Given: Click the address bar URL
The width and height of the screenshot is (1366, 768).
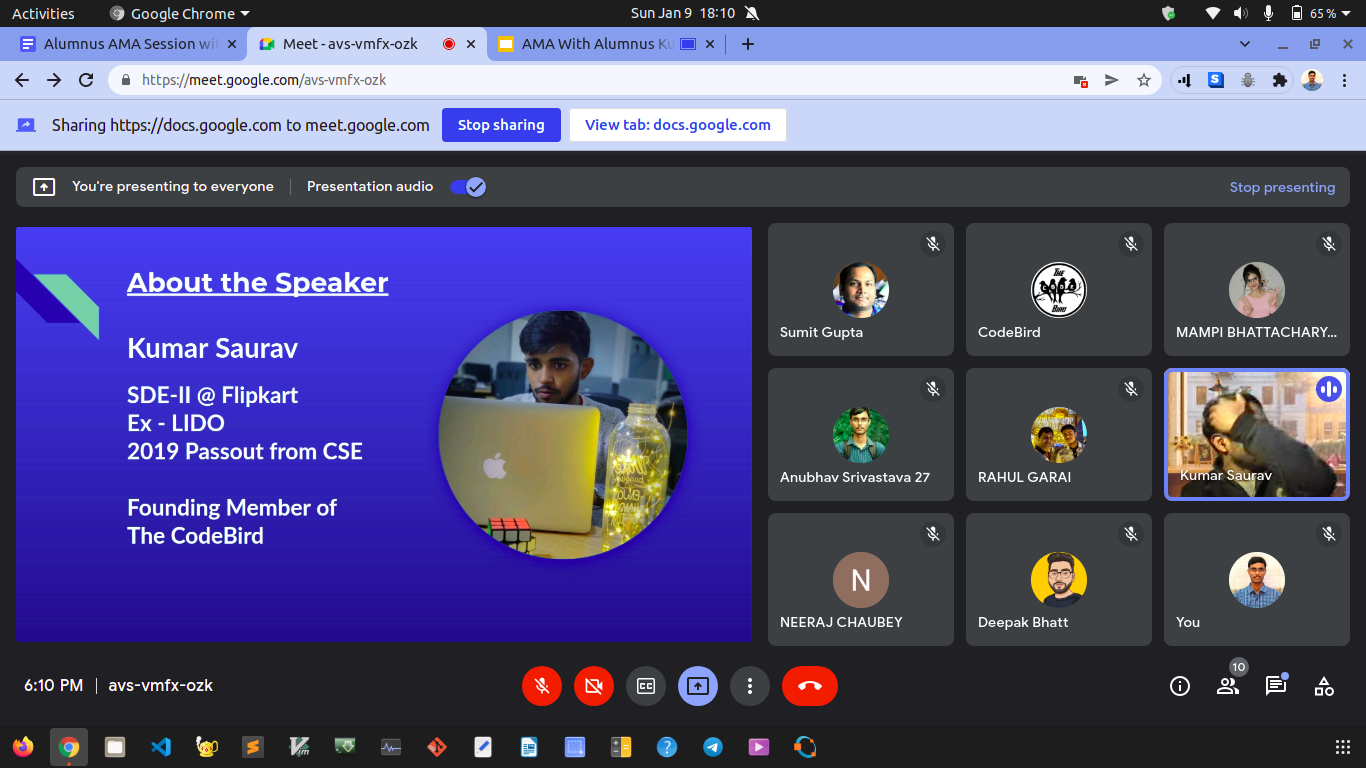Looking at the screenshot, I should [264, 80].
